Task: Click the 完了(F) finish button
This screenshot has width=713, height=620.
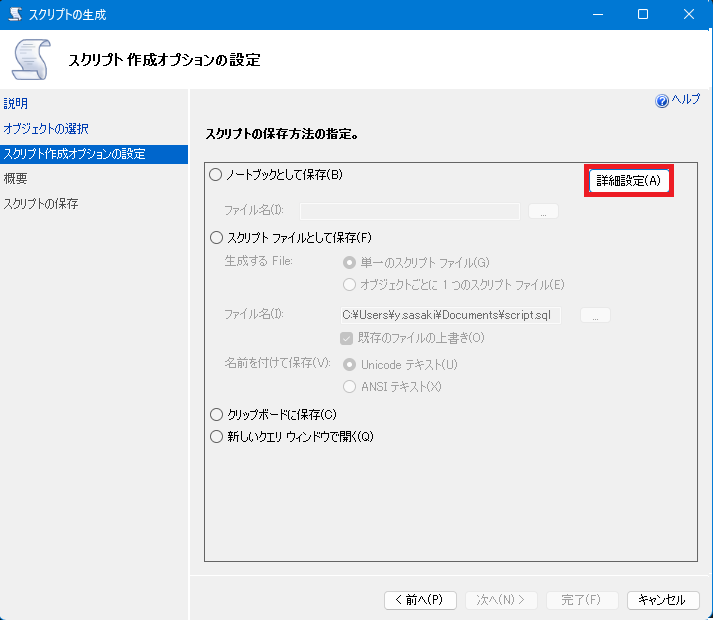Action: 582,600
